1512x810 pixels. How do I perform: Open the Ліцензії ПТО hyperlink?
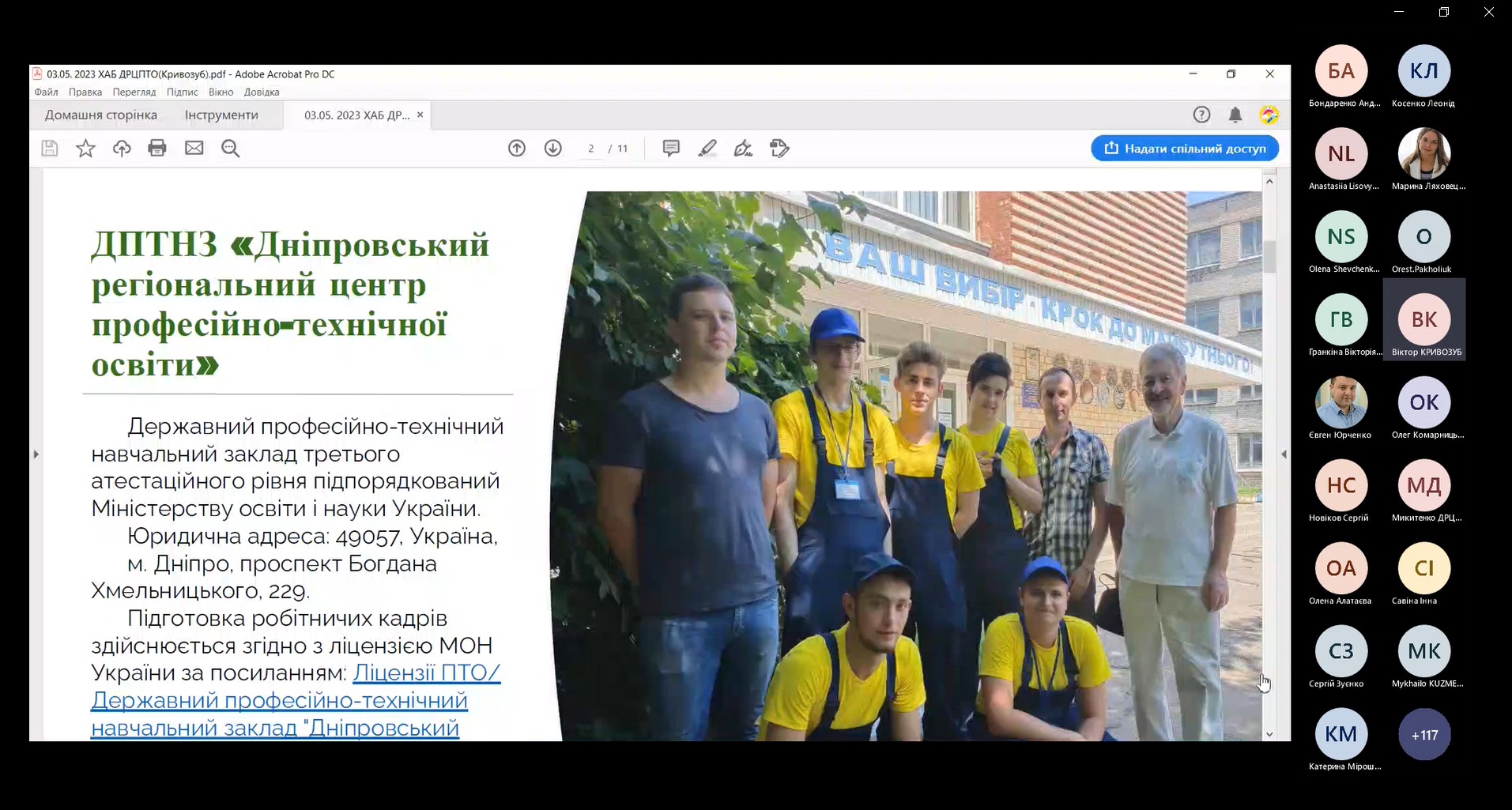click(426, 672)
